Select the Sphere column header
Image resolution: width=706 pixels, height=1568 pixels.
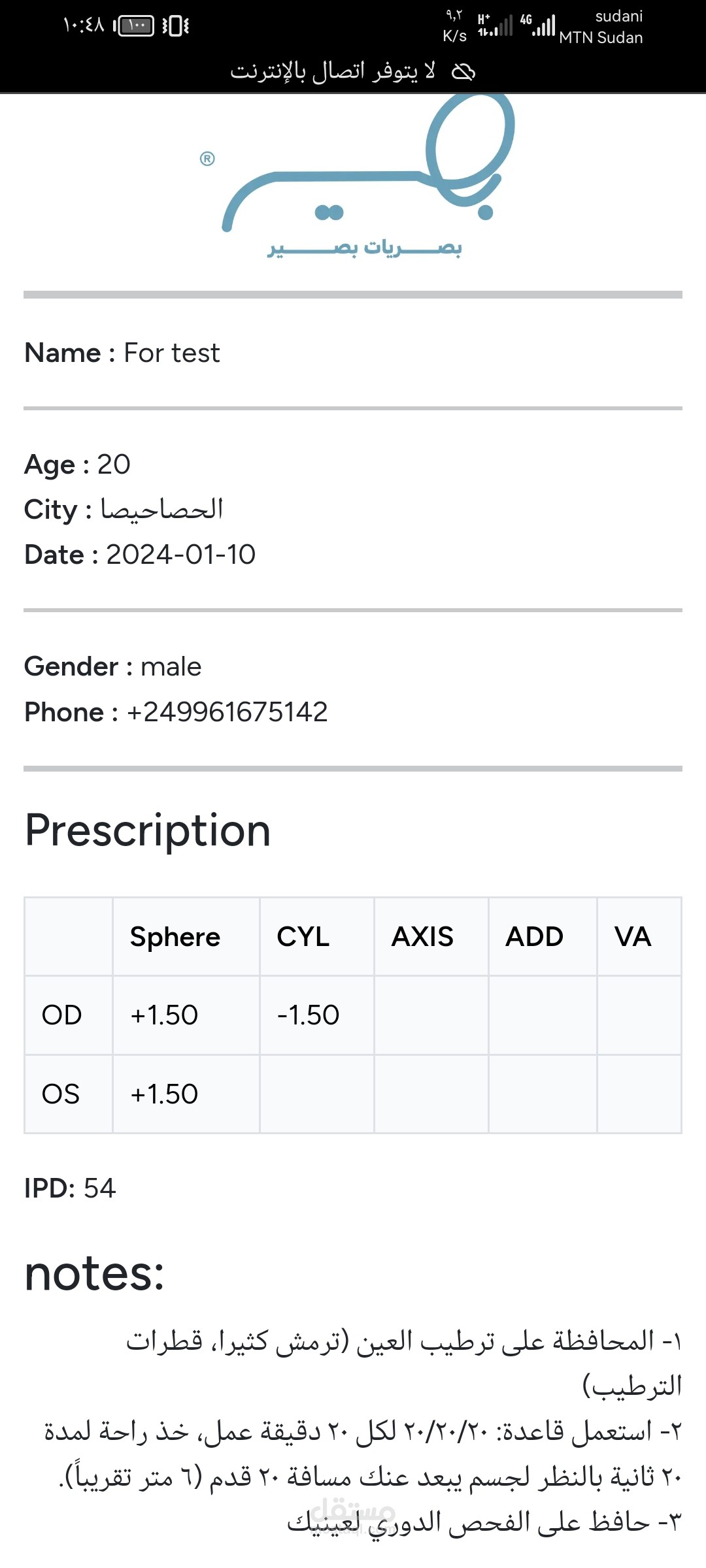coord(175,937)
